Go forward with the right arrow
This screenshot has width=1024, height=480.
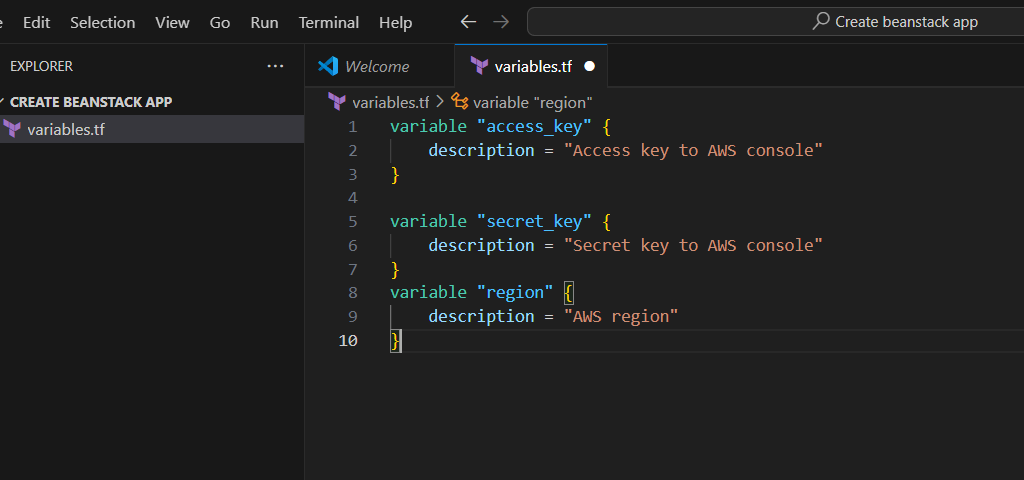pos(501,22)
